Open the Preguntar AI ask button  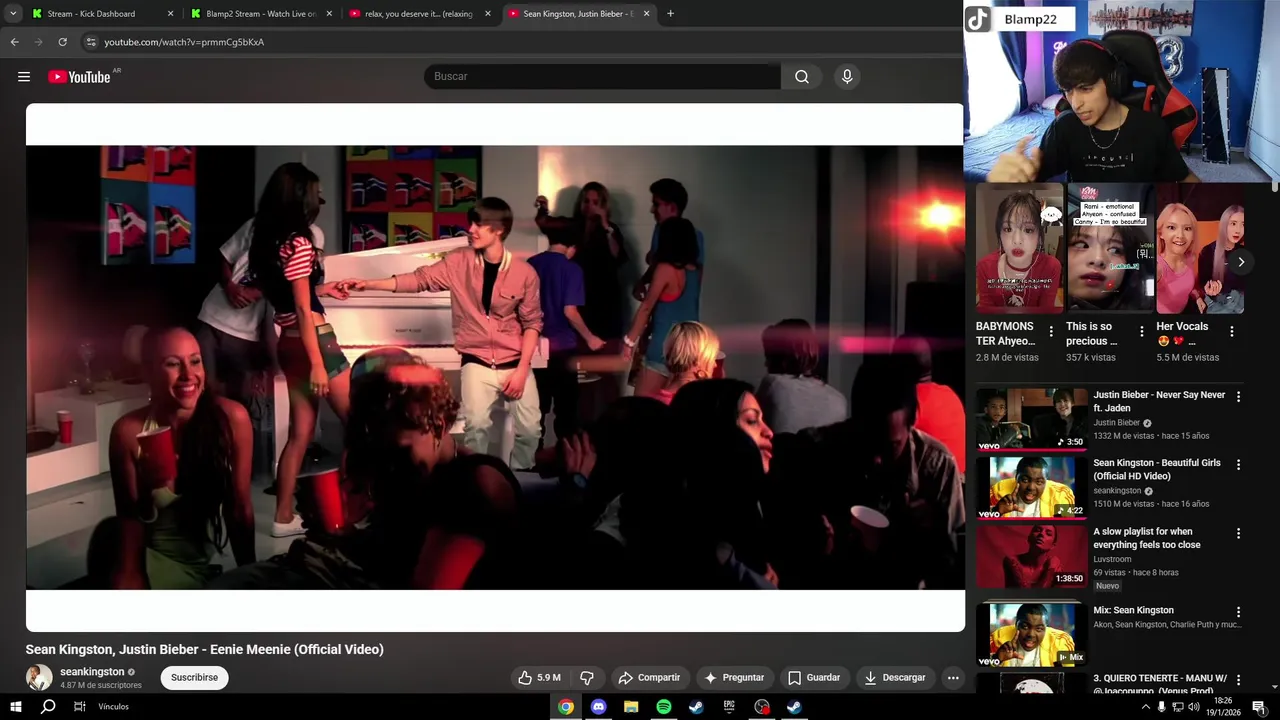734,678
